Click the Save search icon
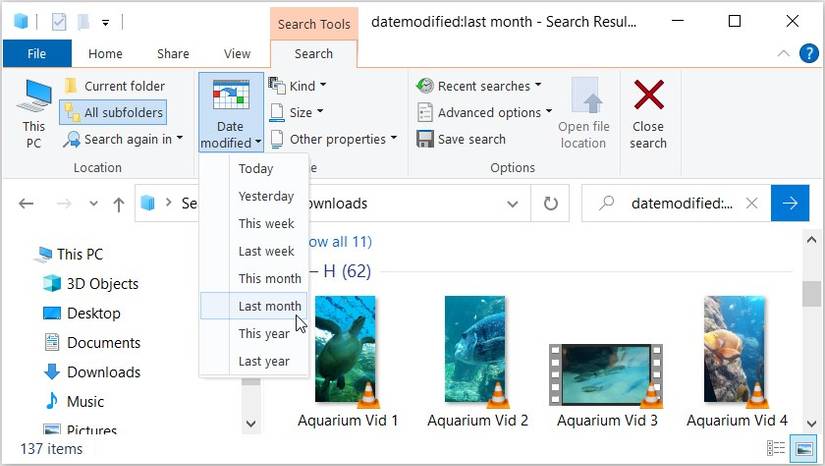The width and height of the screenshot is (825, 466). coord(425,139)
